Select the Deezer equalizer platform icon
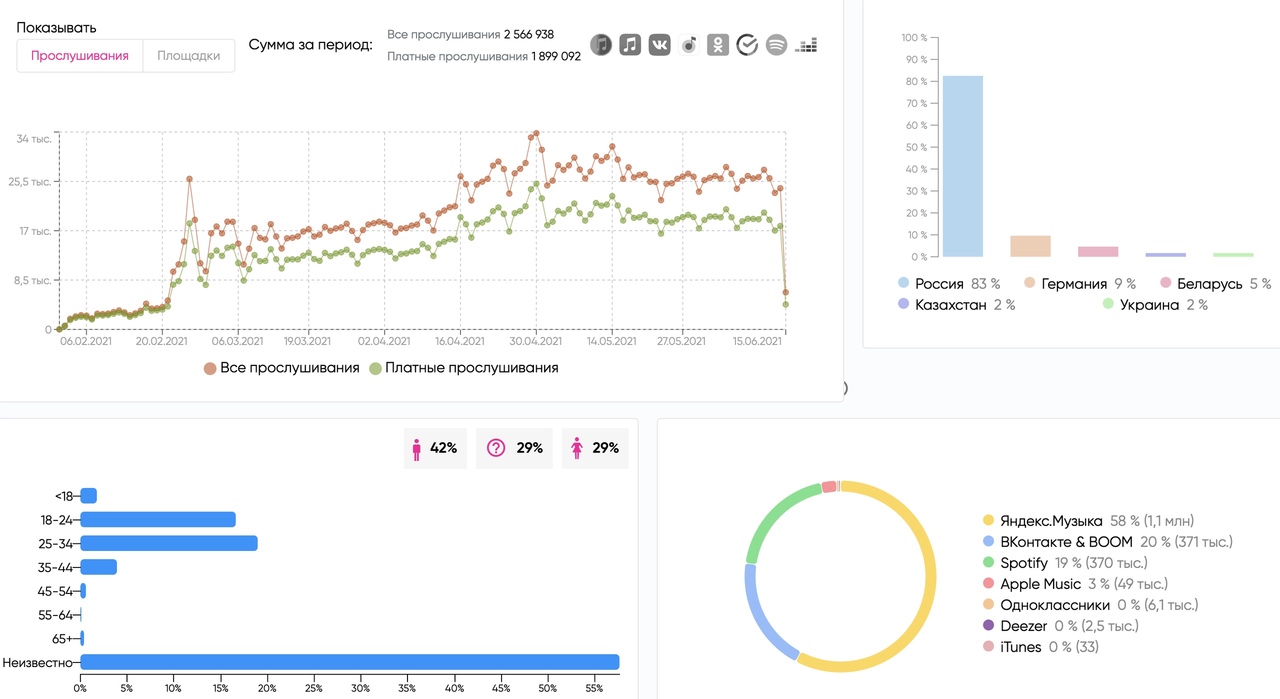The width and height of the screenshot is (1280, 699). tap(806, 45)
